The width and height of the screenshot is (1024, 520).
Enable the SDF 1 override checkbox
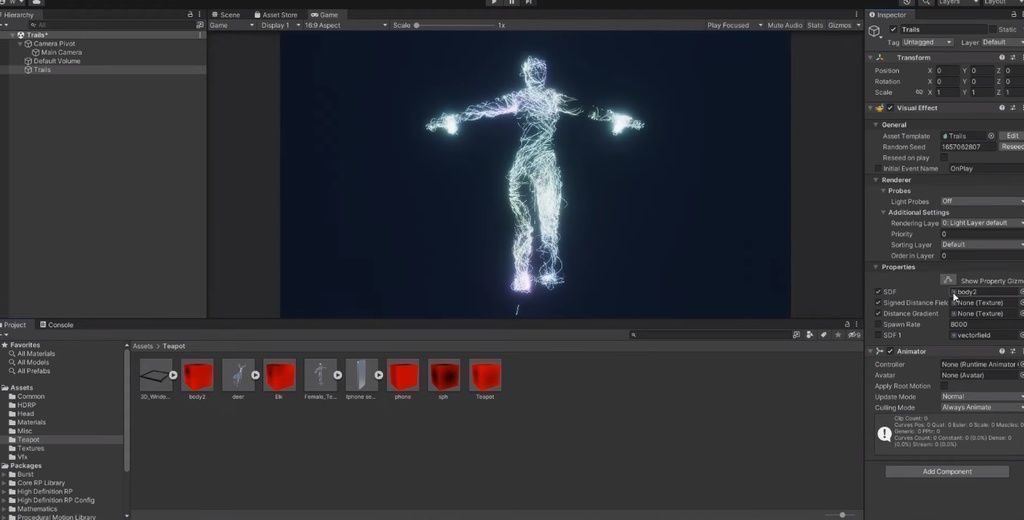tap(878, 335)
